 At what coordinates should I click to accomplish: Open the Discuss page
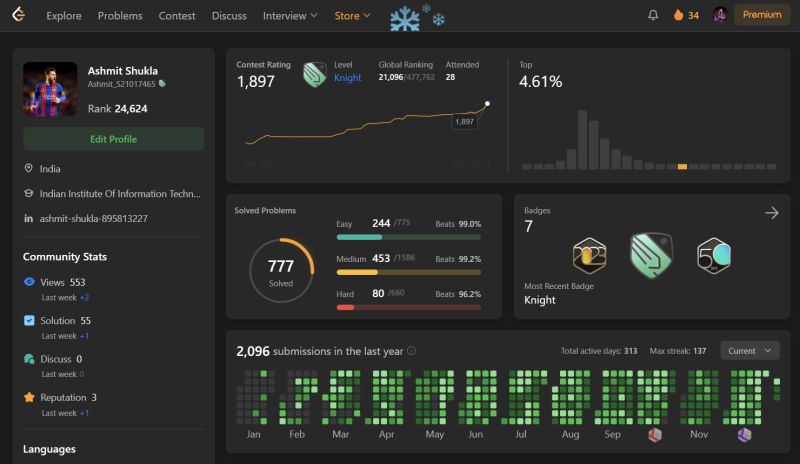pyautogui.click(x=229, y=16)
